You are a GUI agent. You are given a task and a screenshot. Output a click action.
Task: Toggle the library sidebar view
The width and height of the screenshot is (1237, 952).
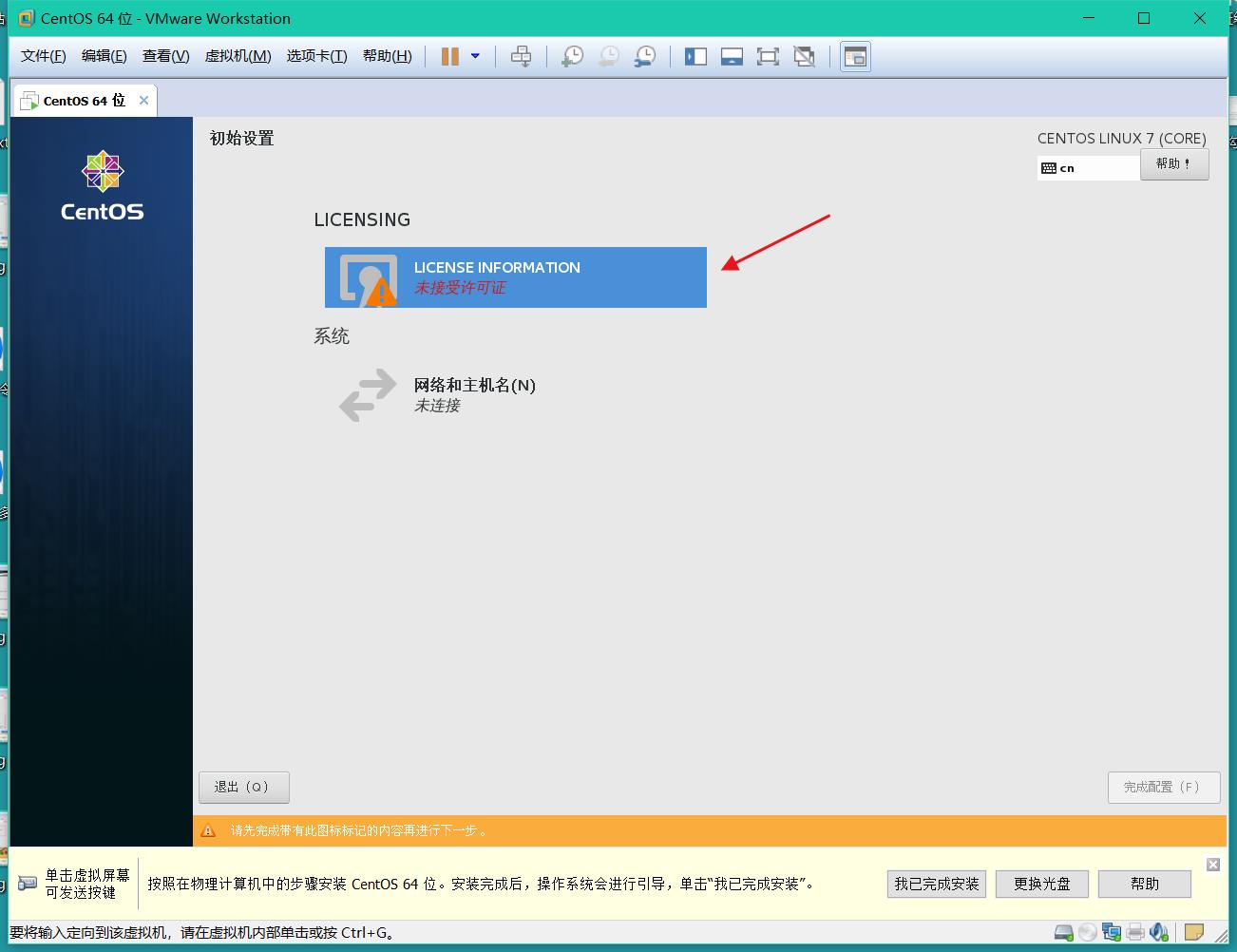695,56
